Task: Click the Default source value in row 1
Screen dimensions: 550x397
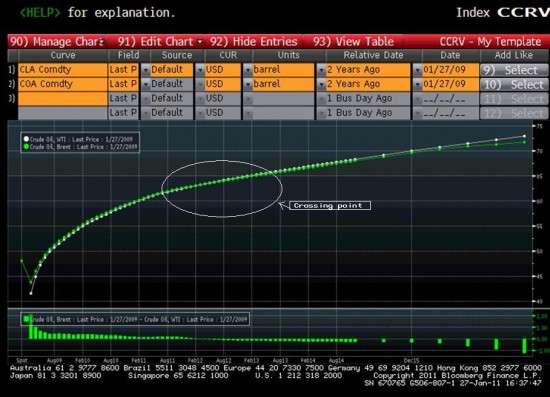Action: click(172, 70)
